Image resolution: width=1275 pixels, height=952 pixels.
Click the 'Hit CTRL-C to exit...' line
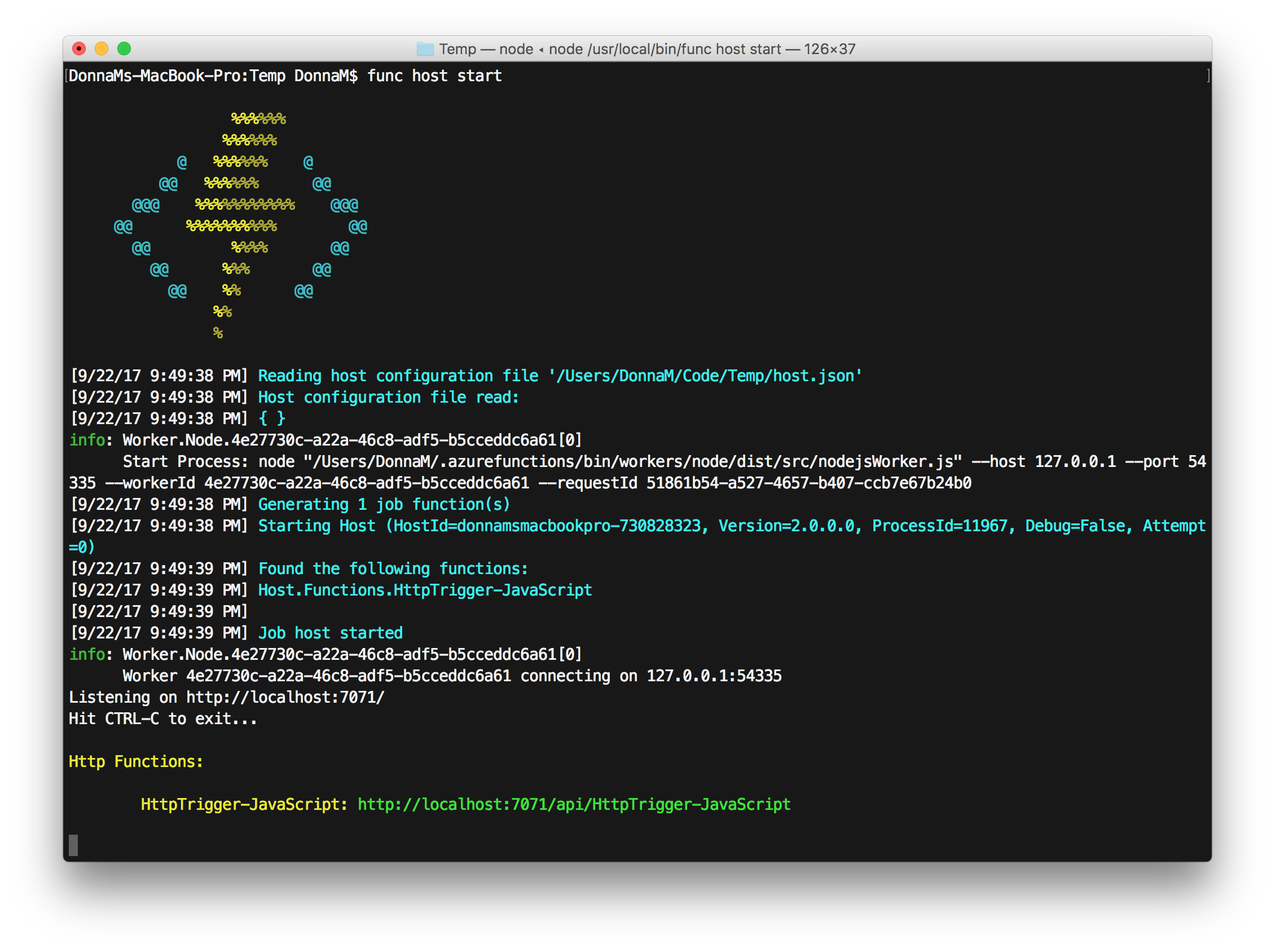162,719
